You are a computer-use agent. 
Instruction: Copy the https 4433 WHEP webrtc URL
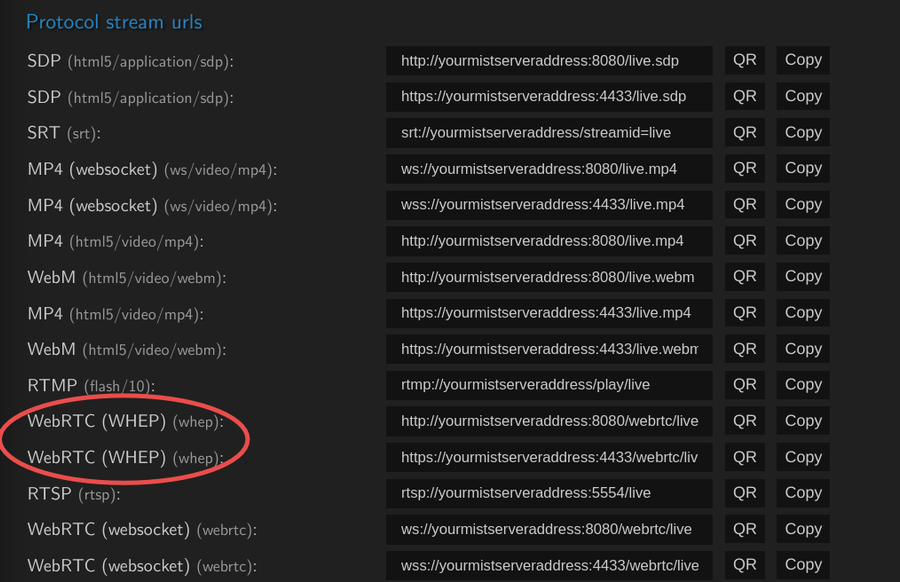(x=803, y=457)
